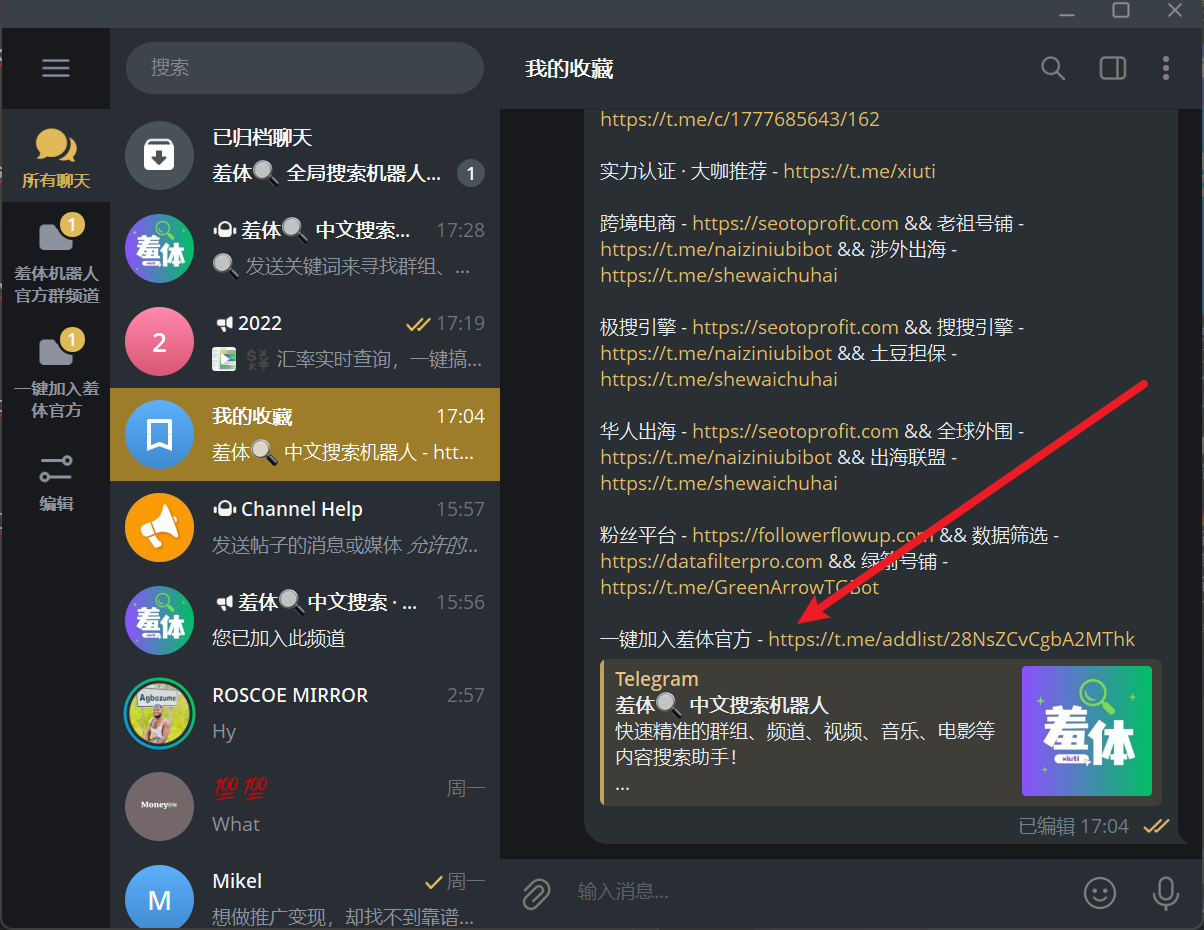Image resolution: width=1204 pixels, height=930 pixels.
Task: Open naiziniubibot link after 老祖号铺
Action: point(716,249)
